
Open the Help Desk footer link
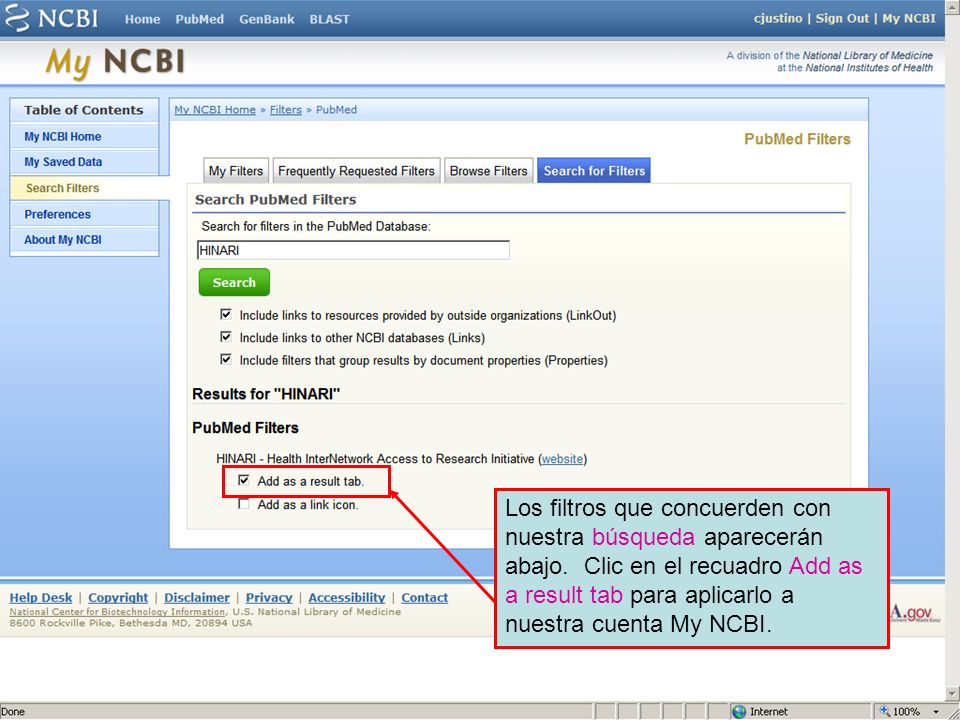pos(40,598)
